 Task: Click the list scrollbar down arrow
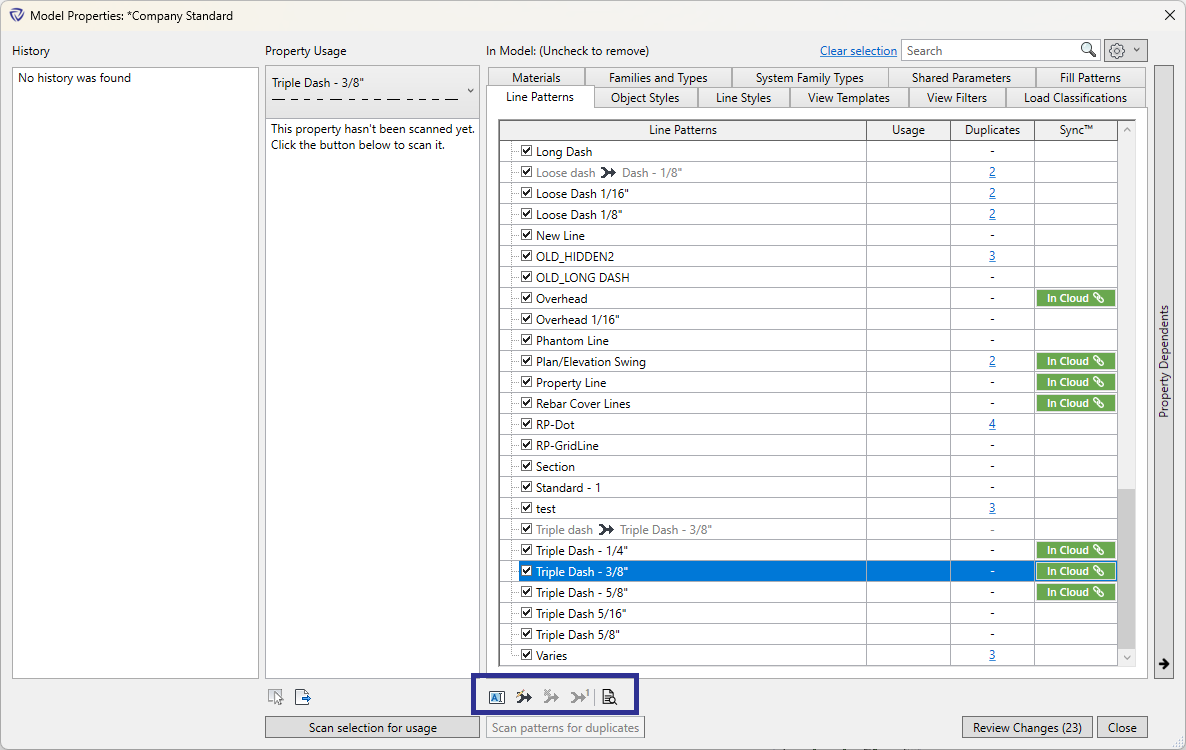1126,658
